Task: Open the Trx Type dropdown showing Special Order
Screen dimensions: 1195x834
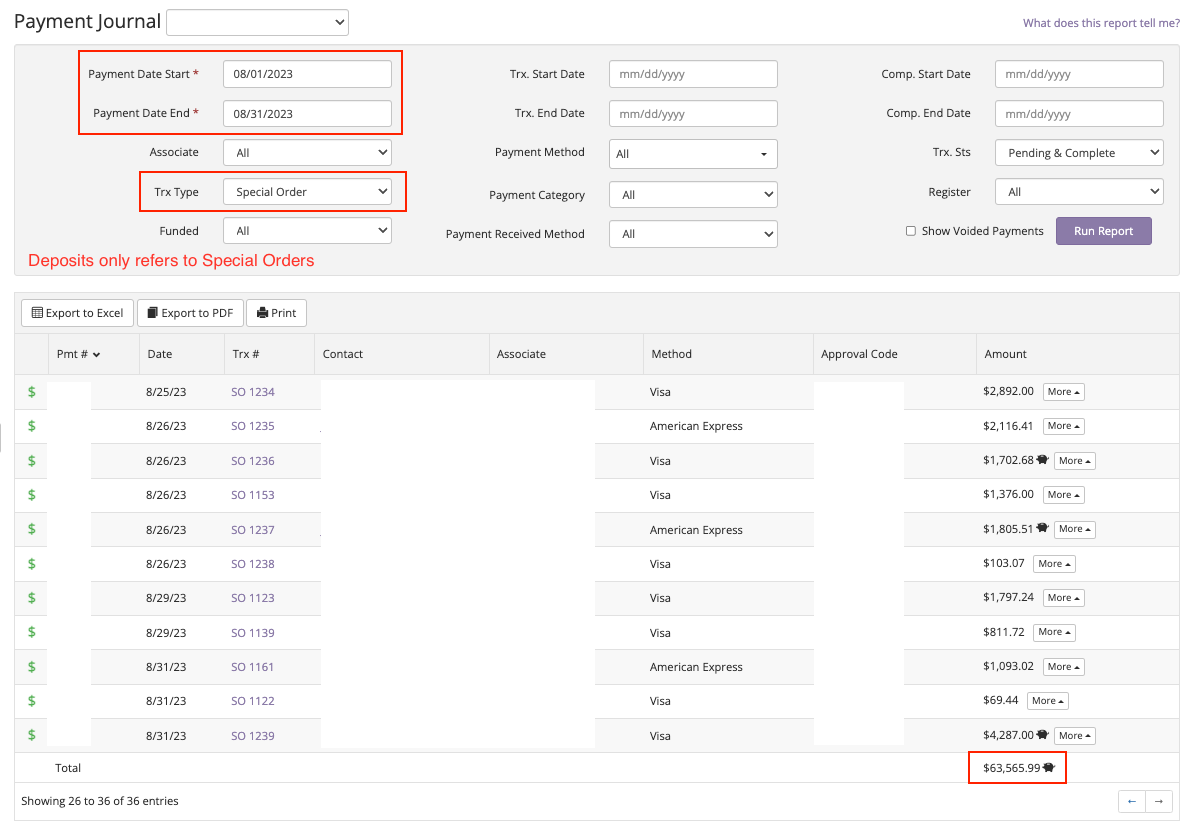Action: point(307,191)
